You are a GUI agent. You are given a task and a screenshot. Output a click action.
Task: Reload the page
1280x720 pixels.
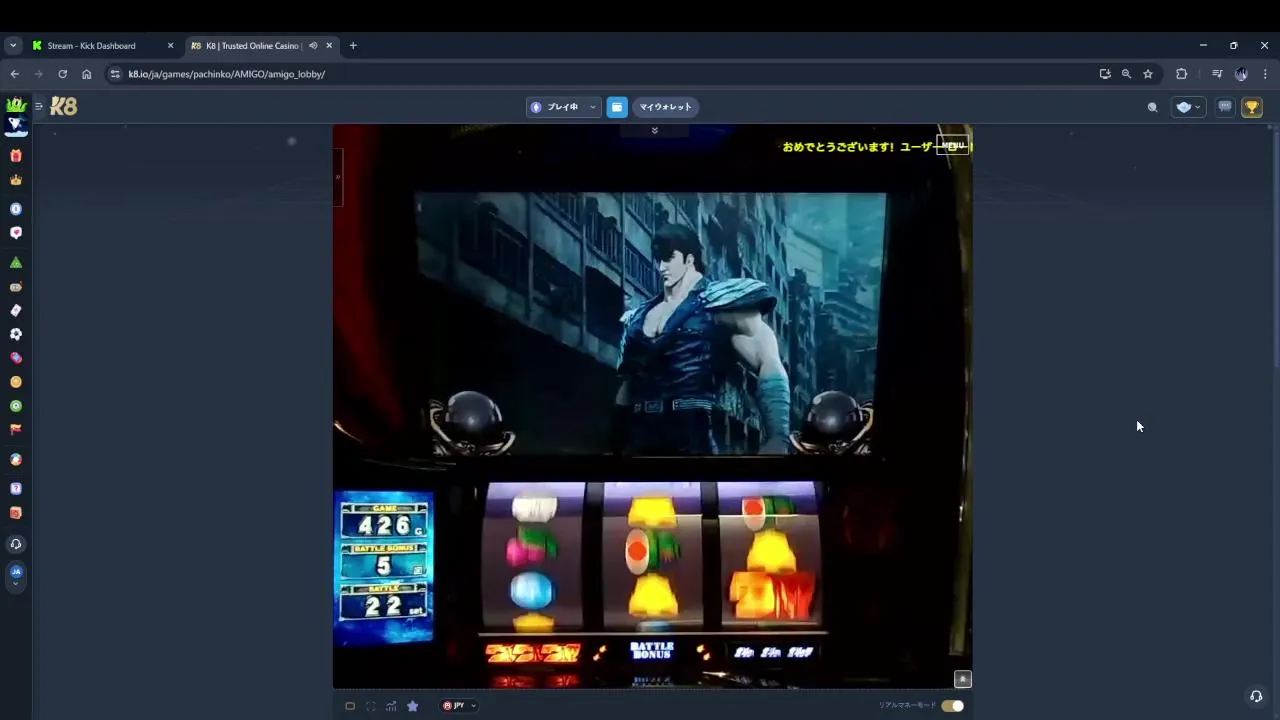[62, 74]
